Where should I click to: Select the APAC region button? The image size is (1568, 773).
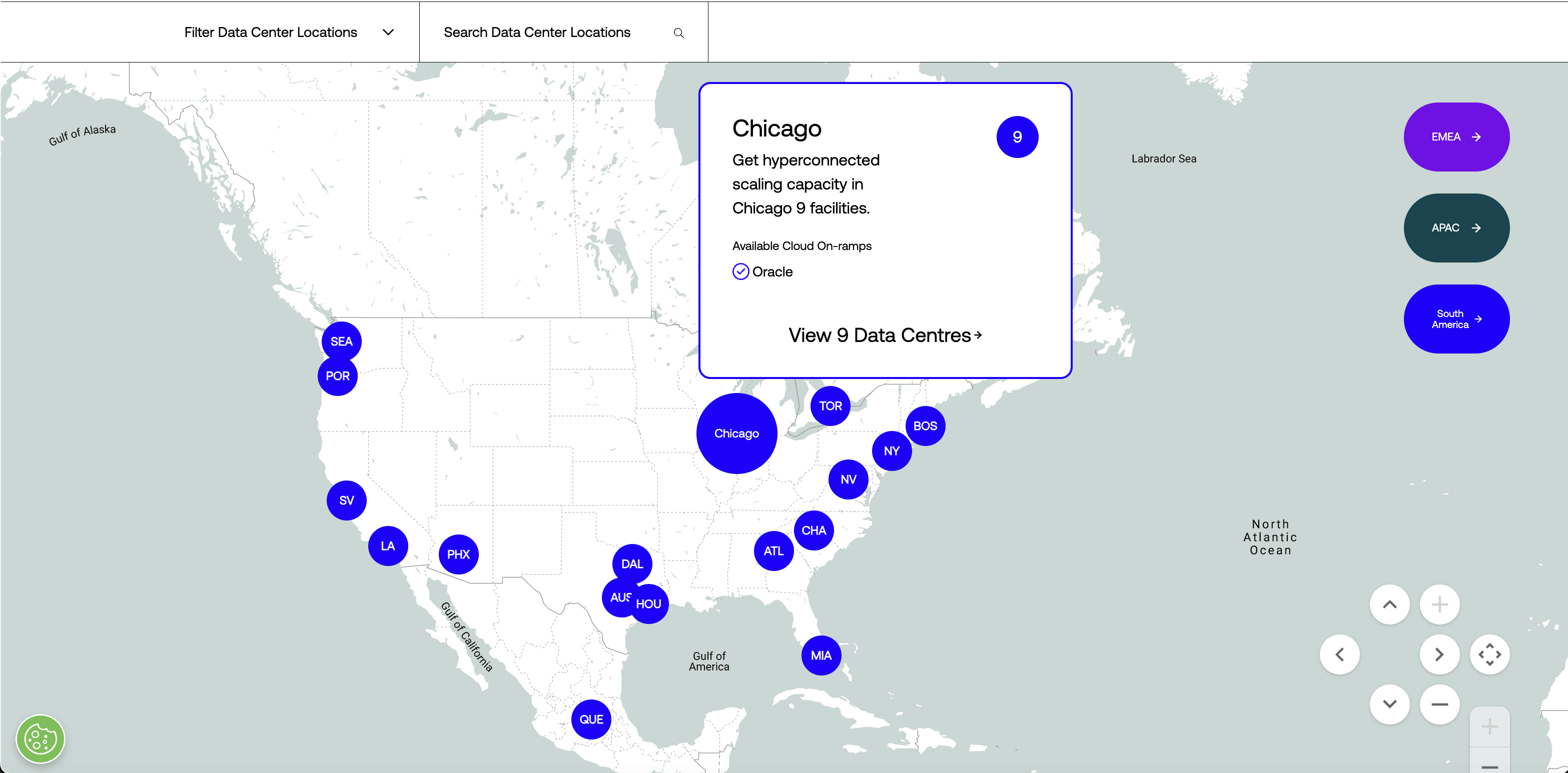coord(1456,227)
